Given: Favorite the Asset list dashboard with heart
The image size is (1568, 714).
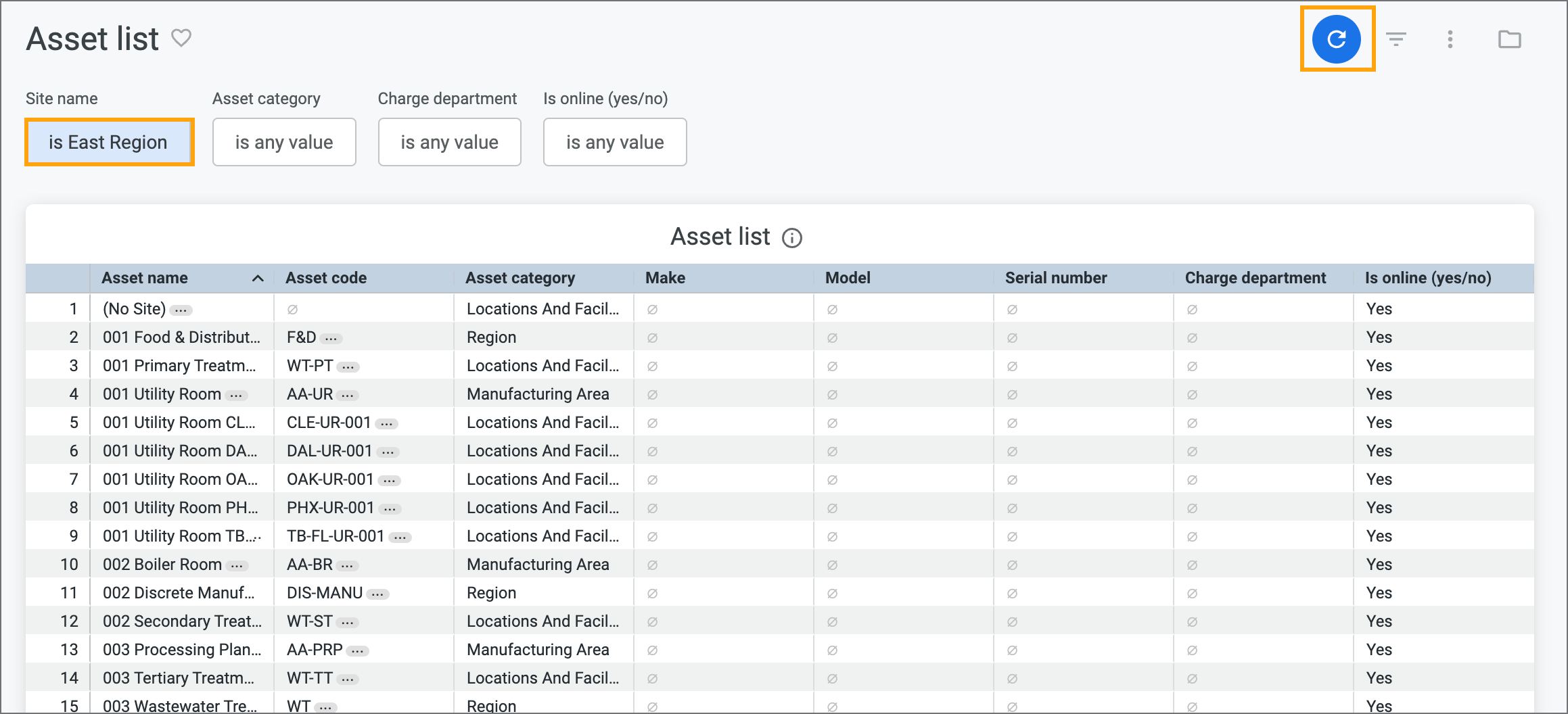Looking at the screenshot, I should [x=181, y=38].
